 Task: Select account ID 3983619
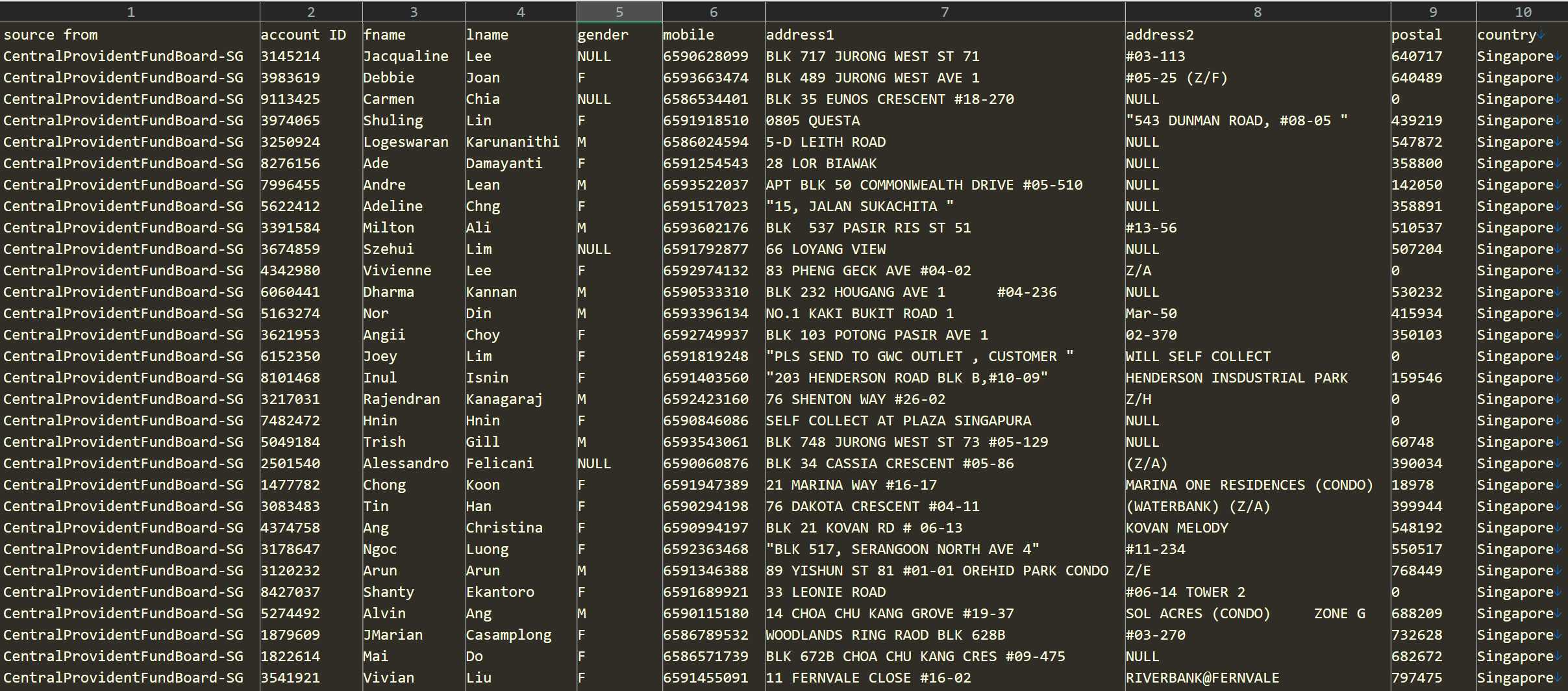pos(290,78)
